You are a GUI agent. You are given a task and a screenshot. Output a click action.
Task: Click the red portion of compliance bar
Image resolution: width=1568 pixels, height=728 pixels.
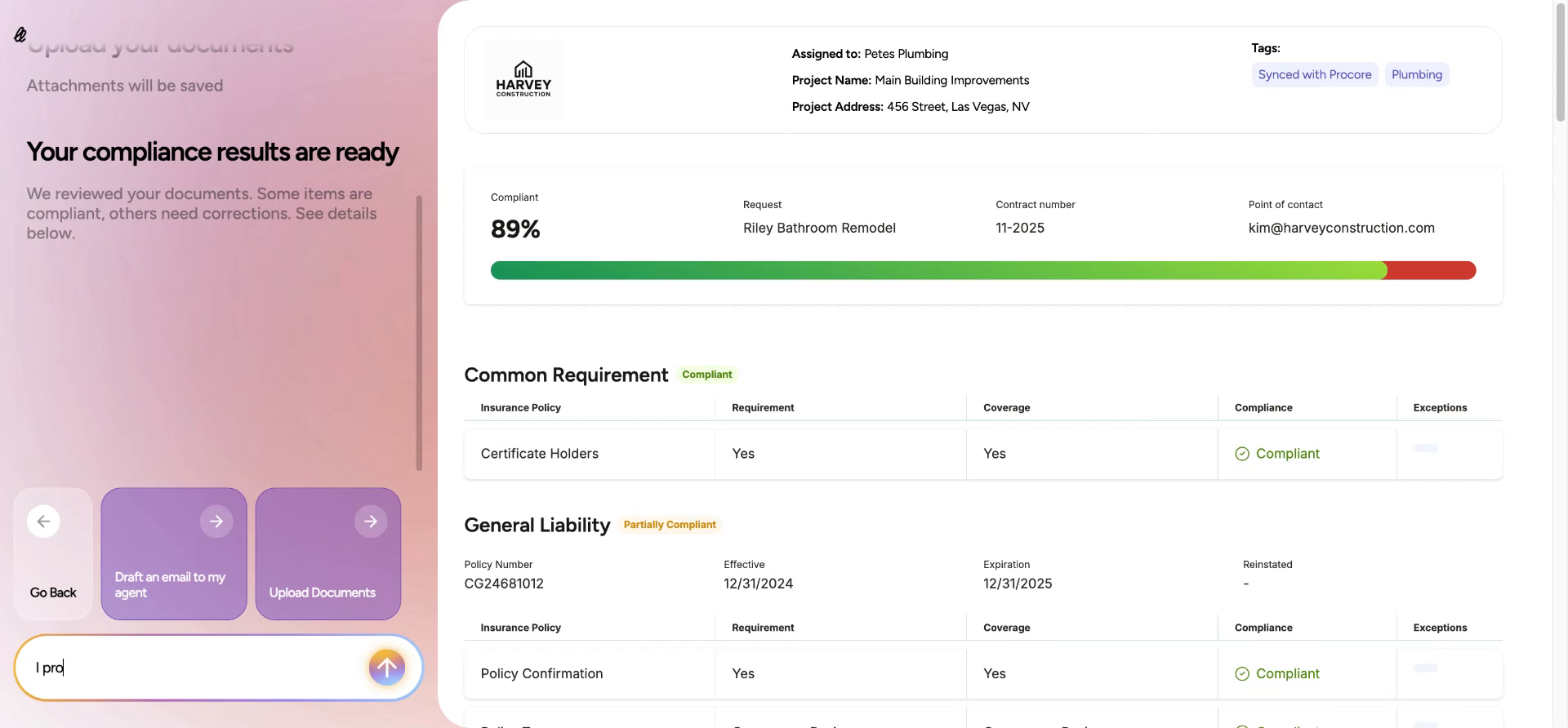click(1431, 271)
